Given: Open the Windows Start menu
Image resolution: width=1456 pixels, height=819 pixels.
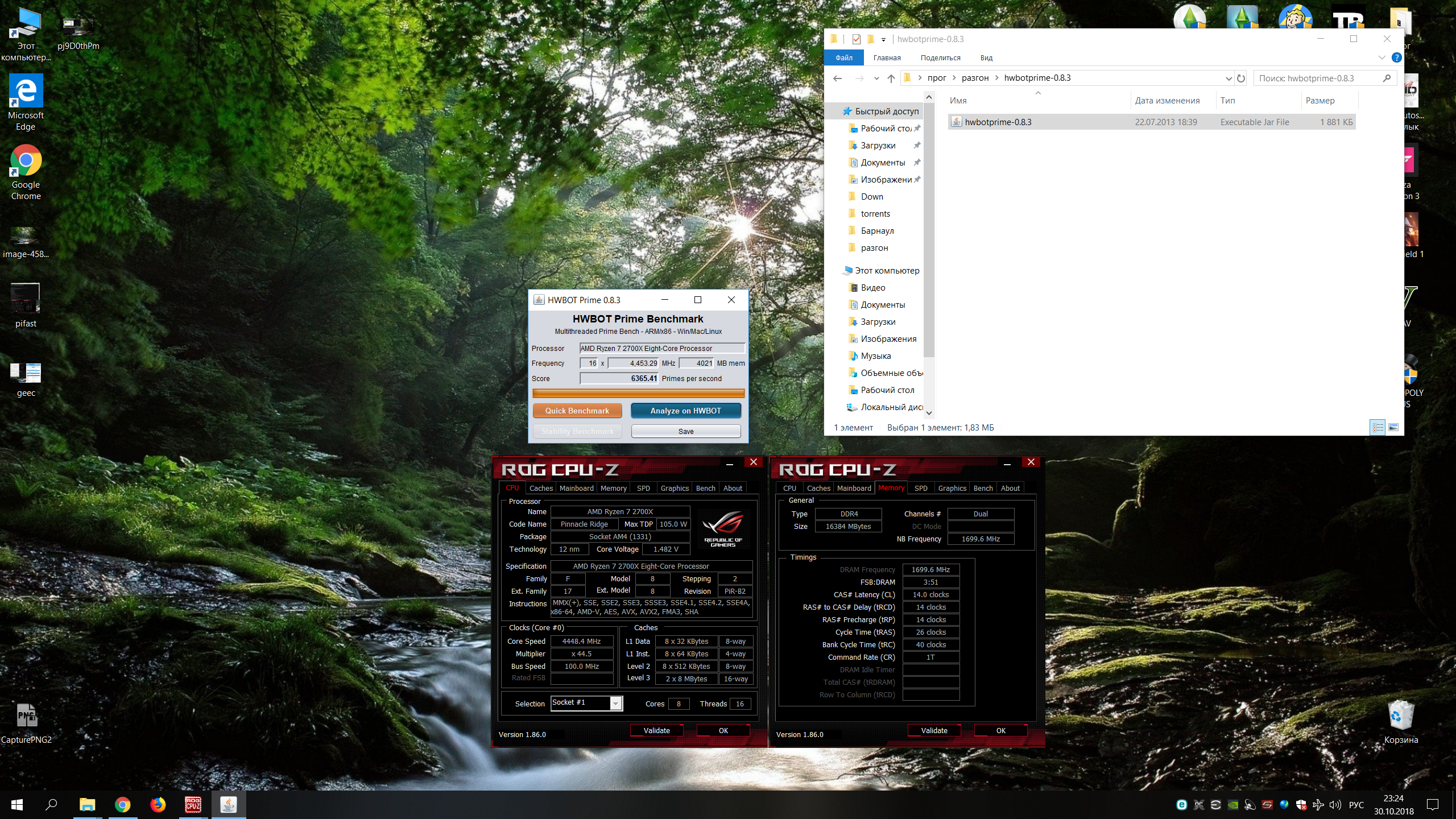Looking at the screenshot, I should pos(17,805).
